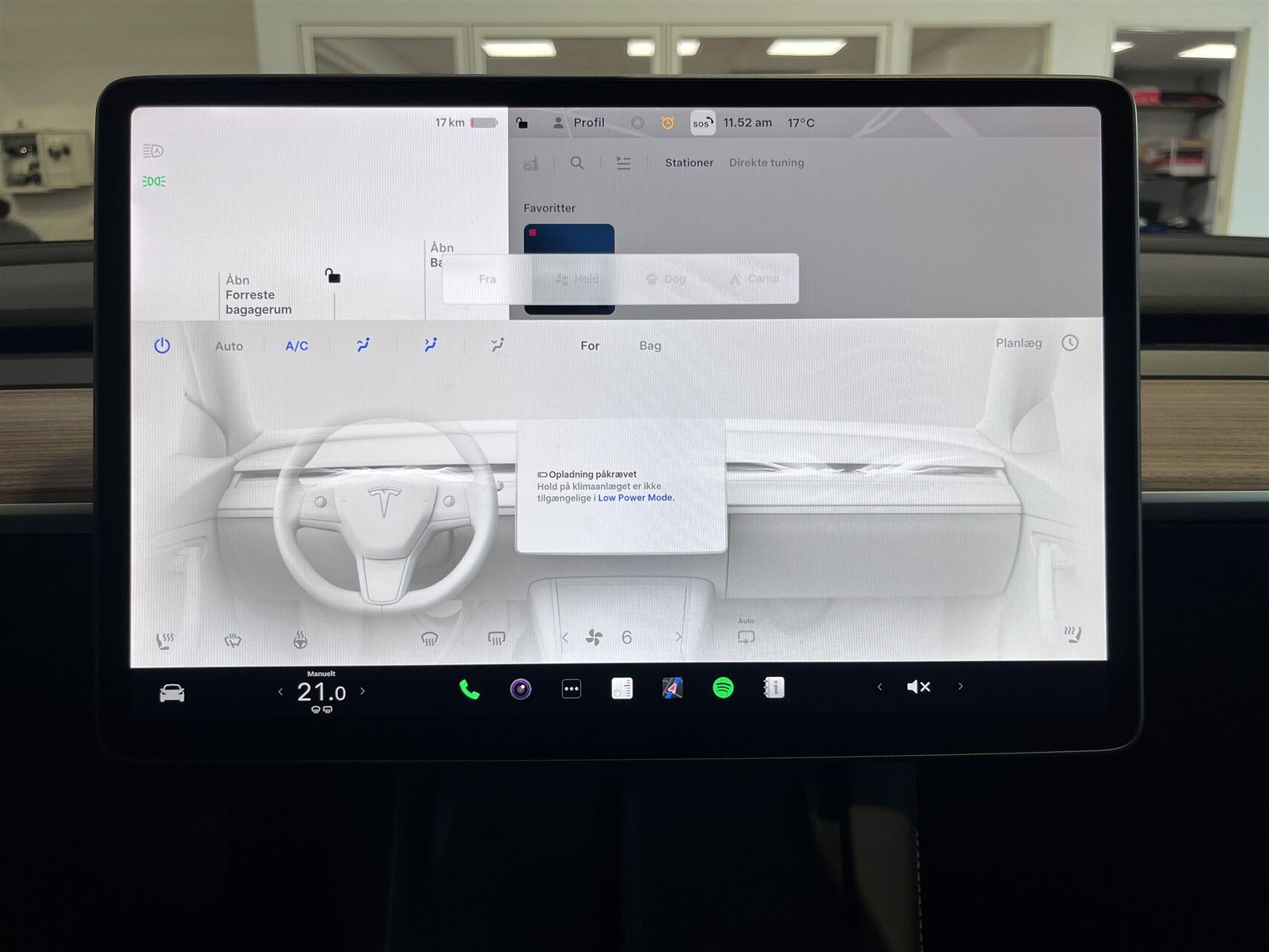The width and height of the screenshot is (1269, 952).
Task: Tap the orange alarm clock icon
Action: (x=668, y=123)
